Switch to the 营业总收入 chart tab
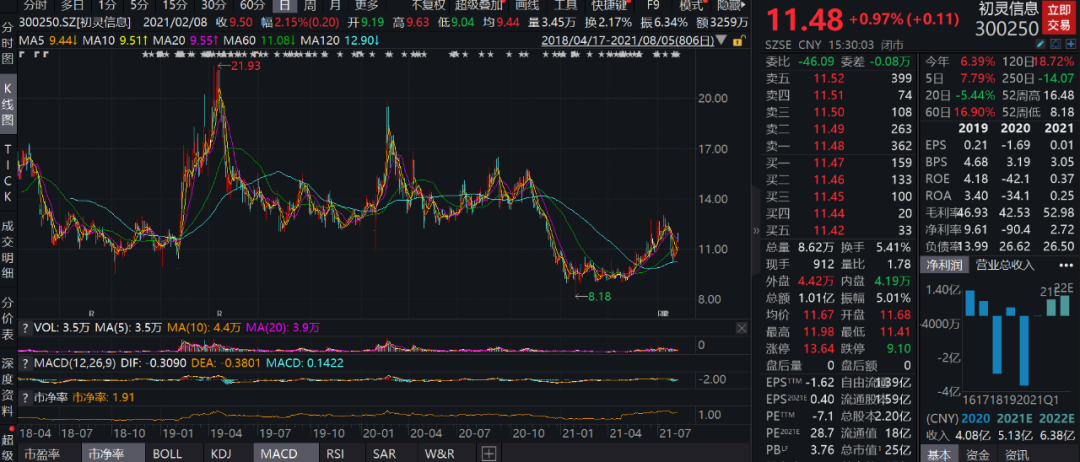Screen dimensions: 1080x462 click(x=1005, y=265)
